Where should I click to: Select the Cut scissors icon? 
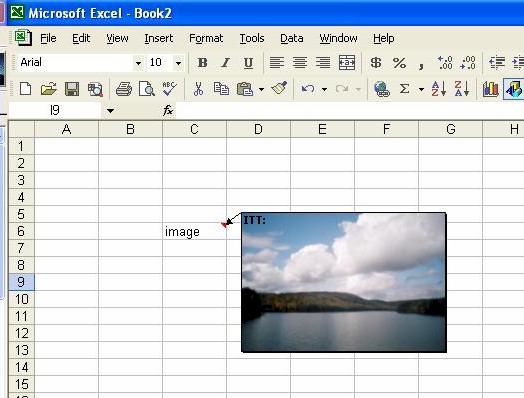point(199,89)
